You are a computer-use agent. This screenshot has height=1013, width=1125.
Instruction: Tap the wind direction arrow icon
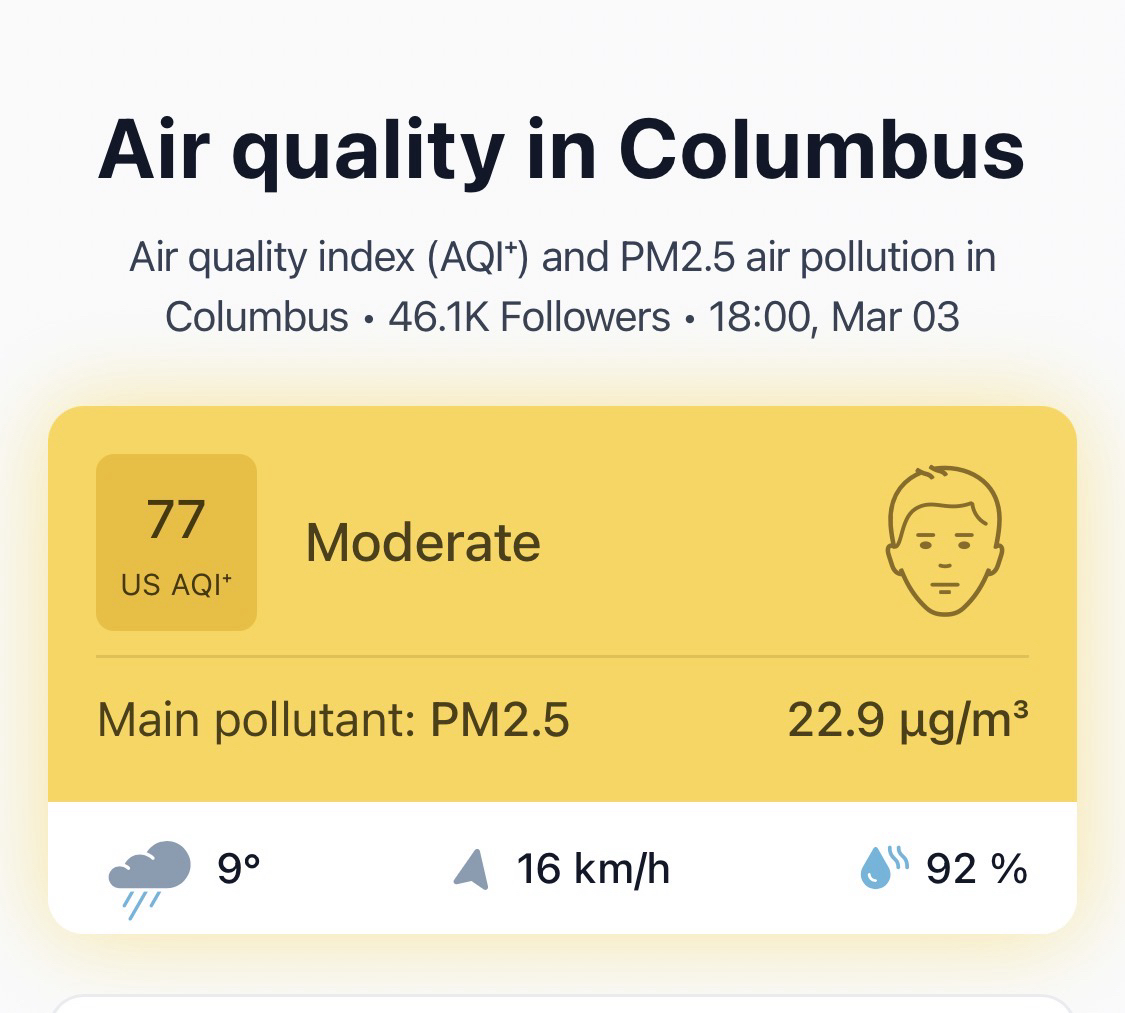[x=471, y=869]
